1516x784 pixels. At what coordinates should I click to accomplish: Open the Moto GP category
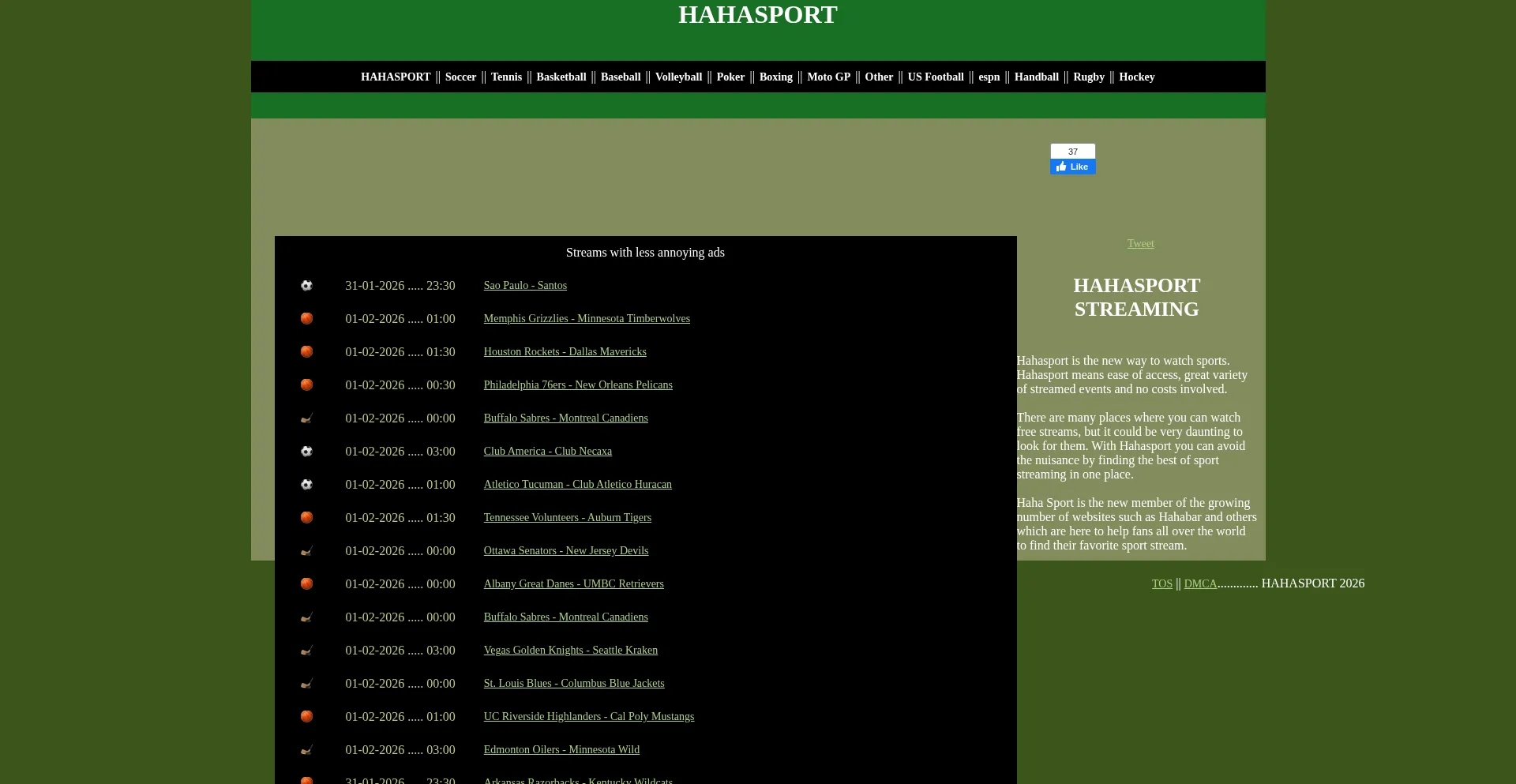click(x=828, y=77)
